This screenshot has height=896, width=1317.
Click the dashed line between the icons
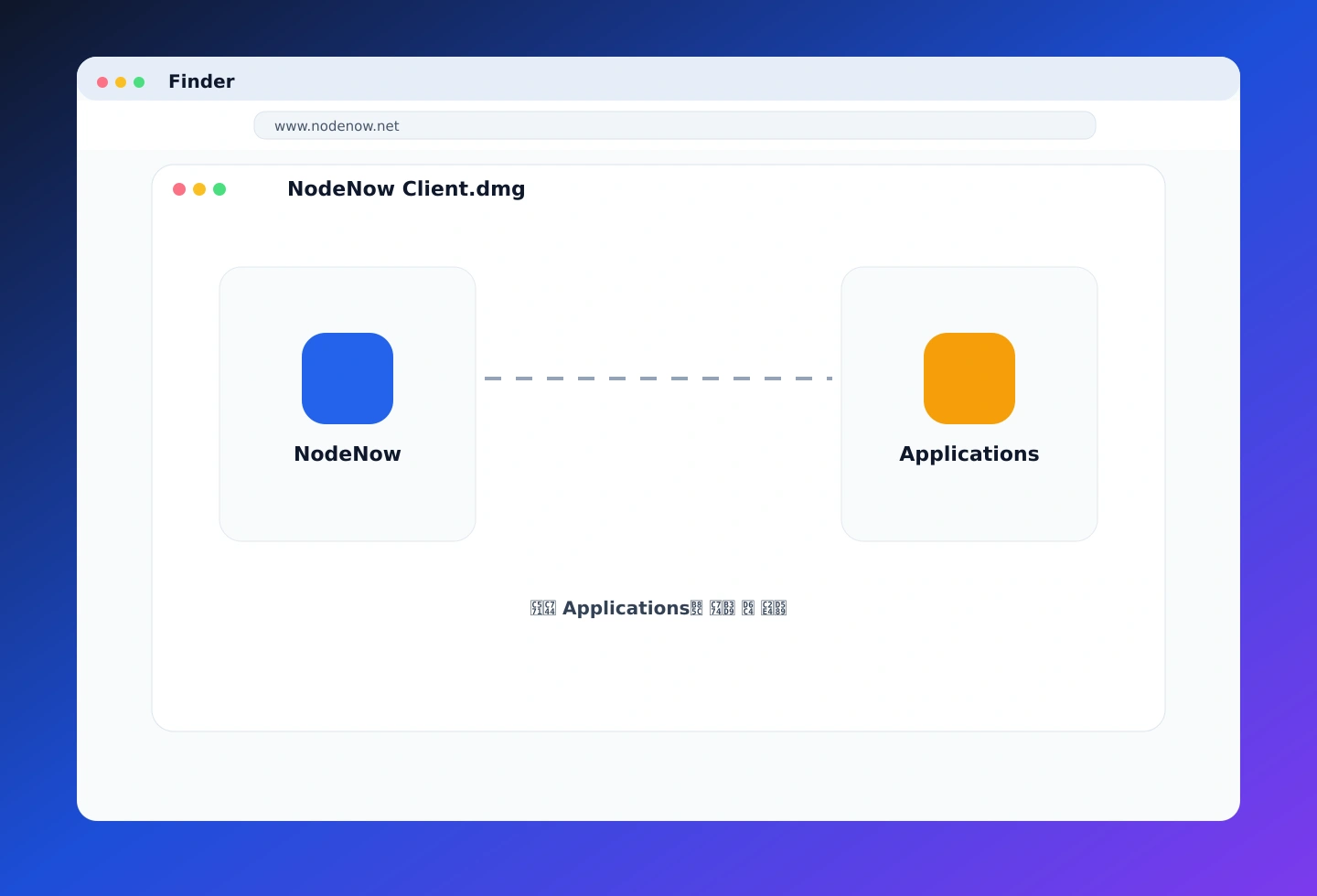click(658, 379)
